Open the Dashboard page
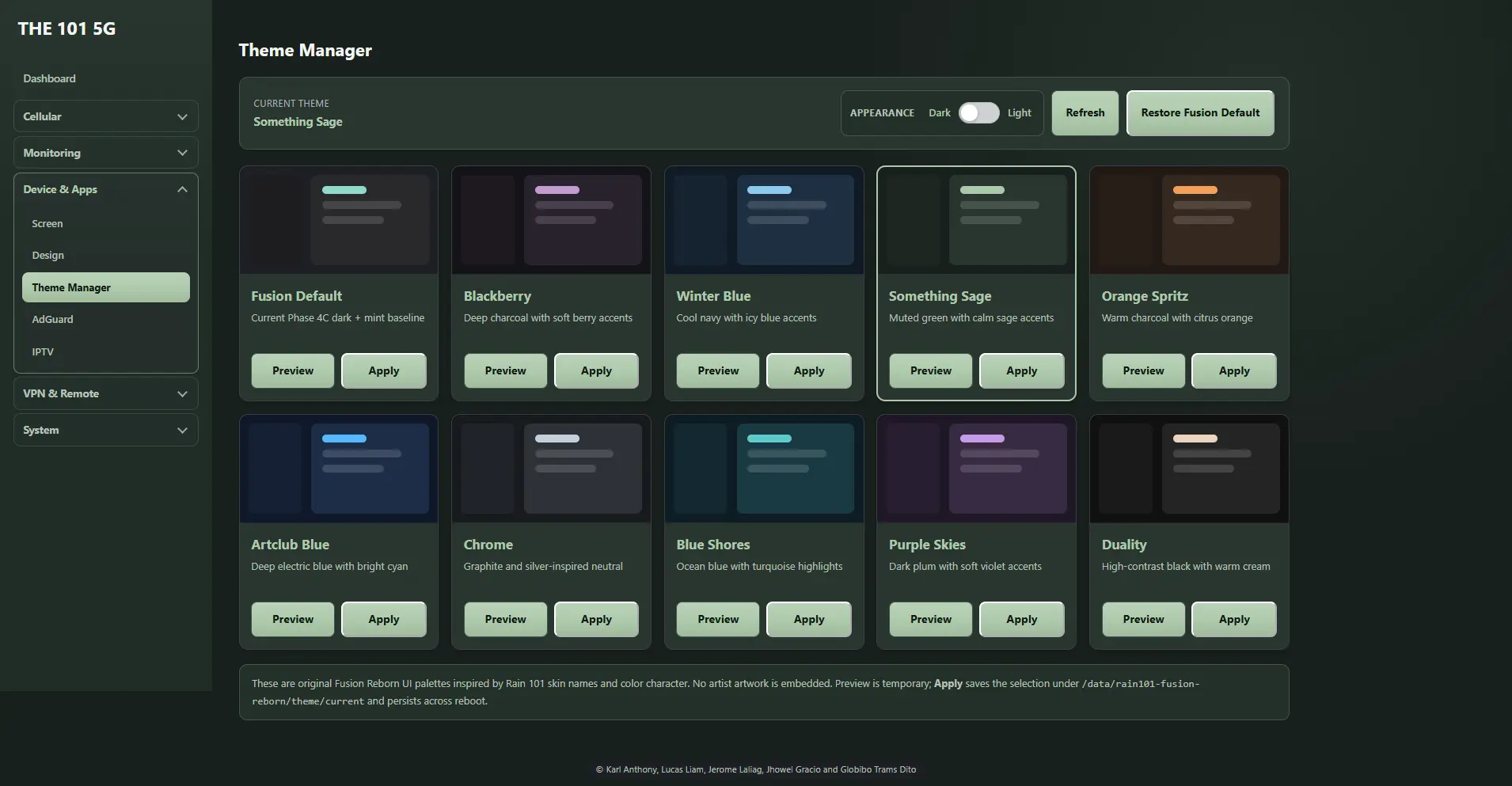 [x=49, y=78]
